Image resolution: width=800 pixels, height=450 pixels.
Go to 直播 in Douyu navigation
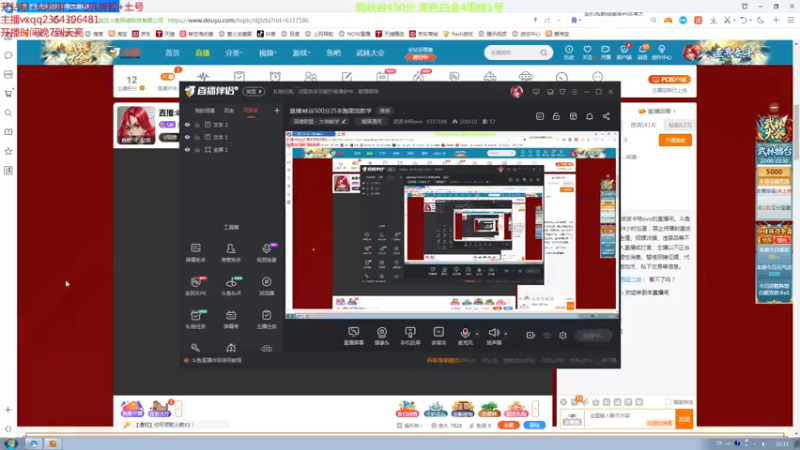[203, 53]
